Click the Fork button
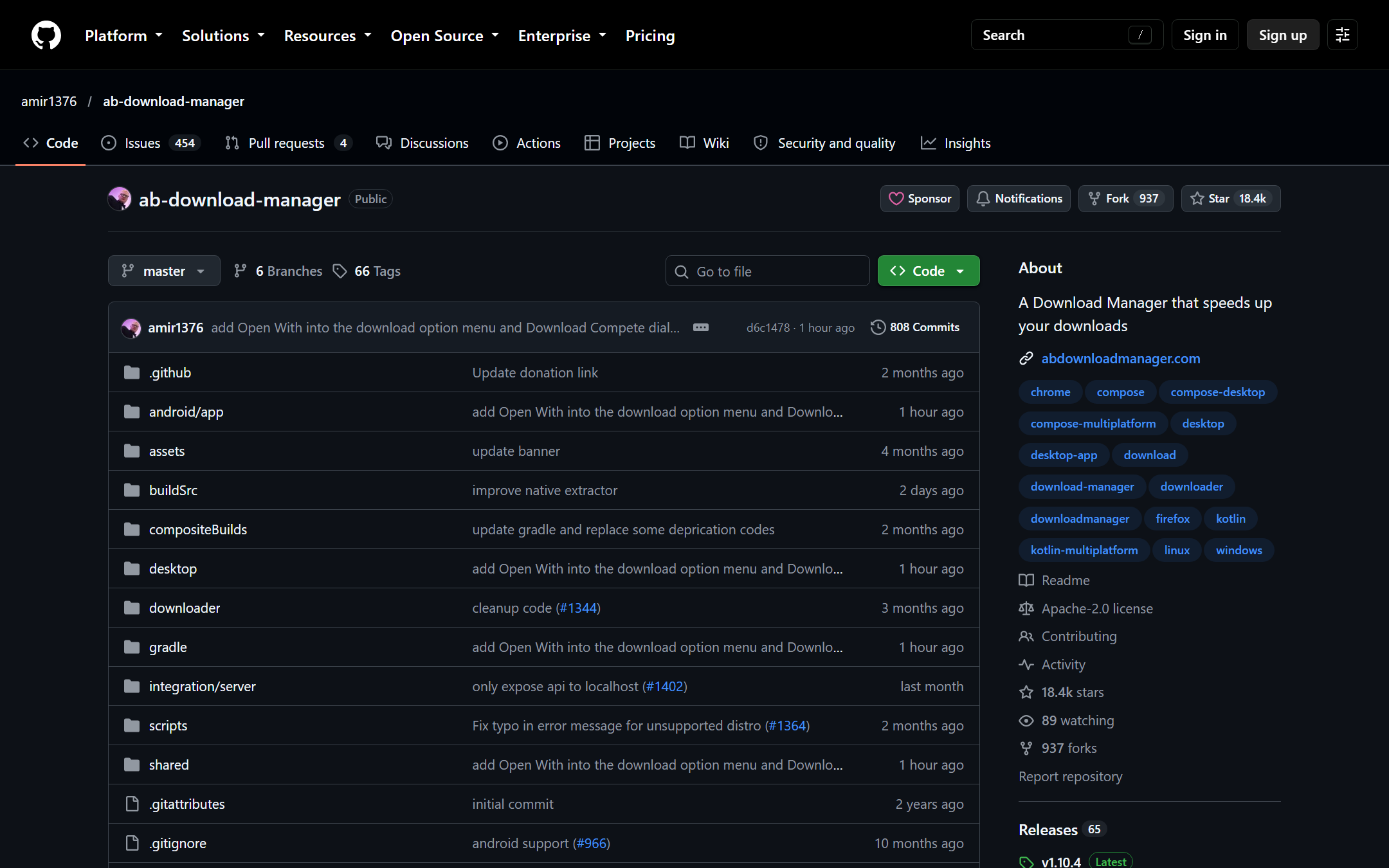The image size is (1389, 868). coord(1125,199)
